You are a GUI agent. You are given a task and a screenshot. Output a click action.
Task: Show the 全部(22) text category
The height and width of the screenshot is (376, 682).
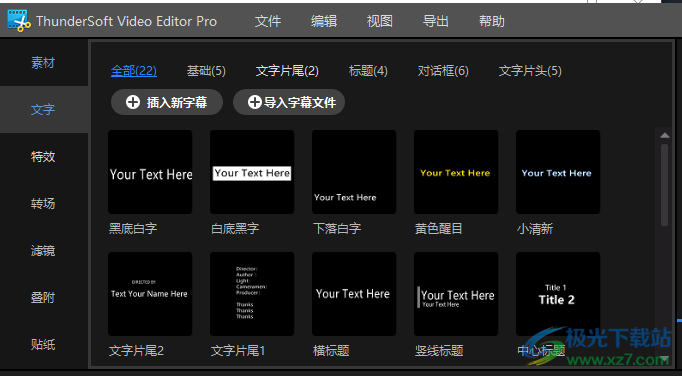[134, 71]
